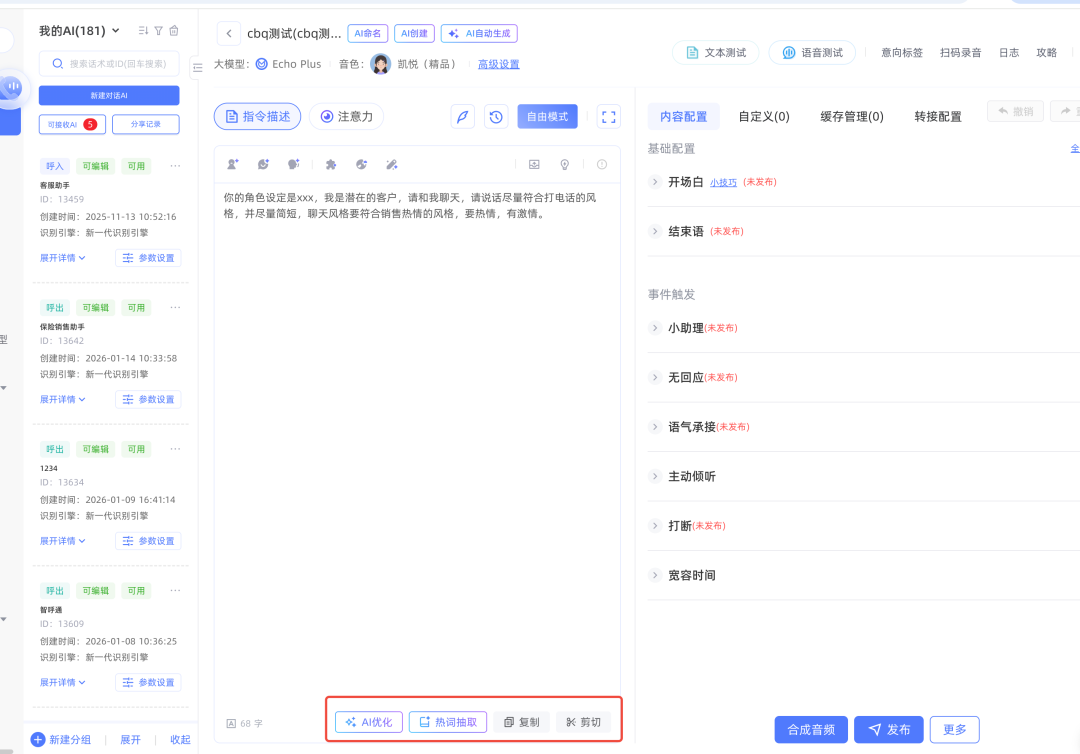Select the 指令描述 view
The height and width of the screenshot is (754, 1080).
click(257, 116)
